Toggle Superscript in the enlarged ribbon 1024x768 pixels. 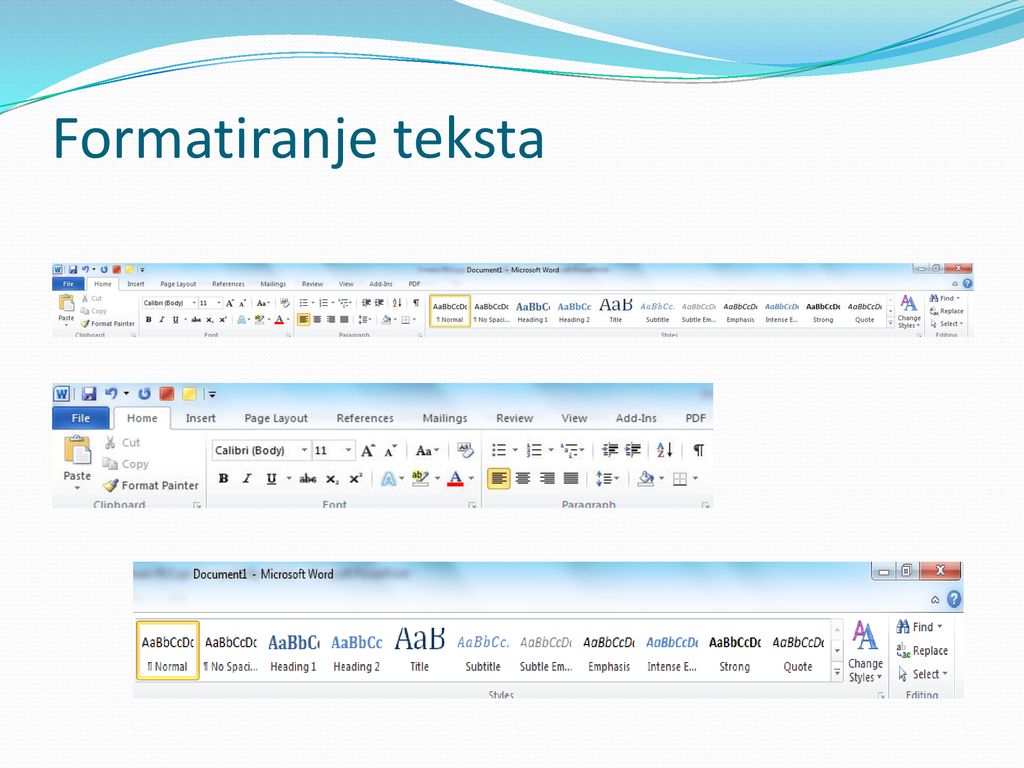point(355,479)
